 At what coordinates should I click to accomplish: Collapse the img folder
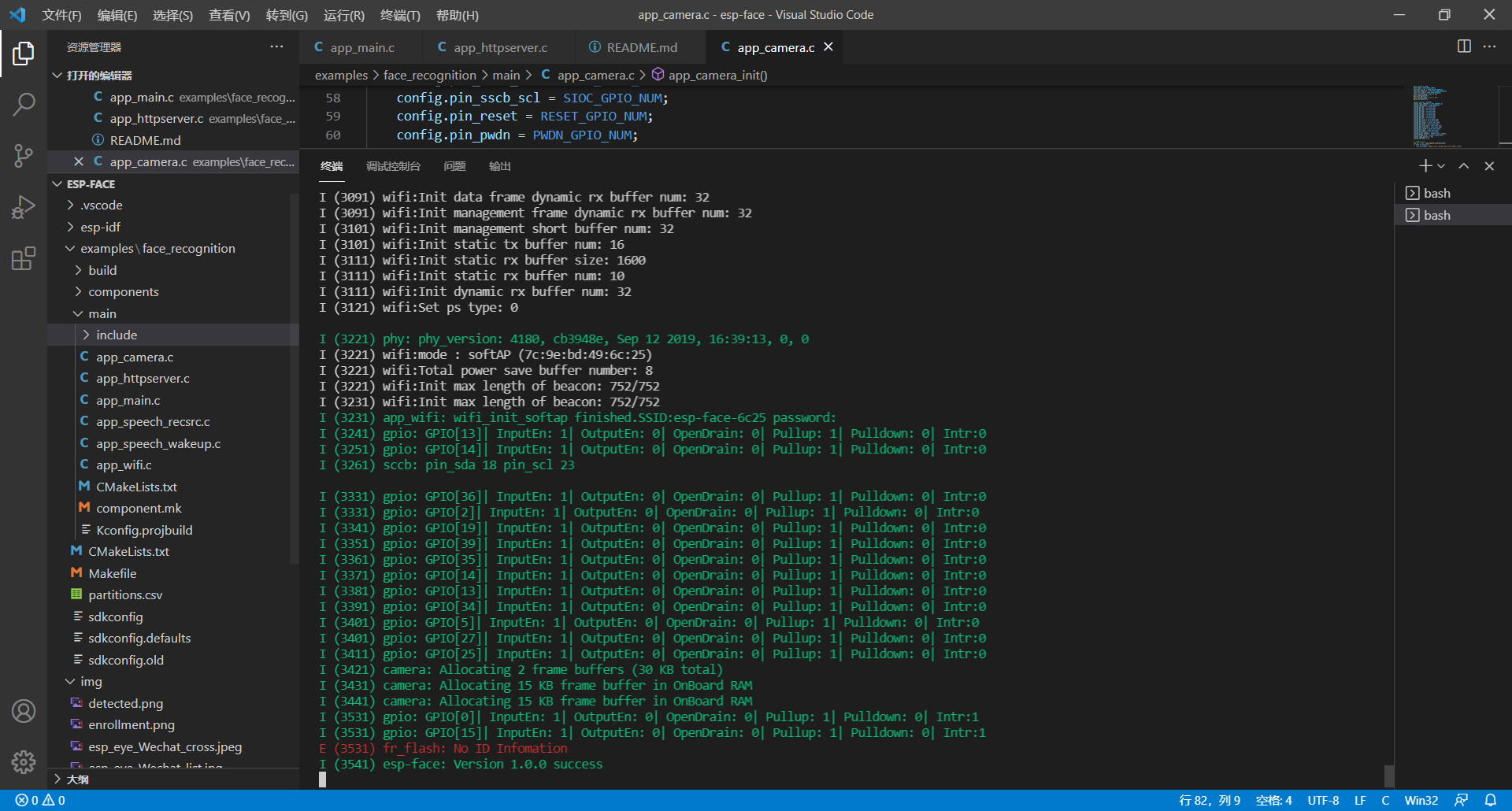(173, 681)
